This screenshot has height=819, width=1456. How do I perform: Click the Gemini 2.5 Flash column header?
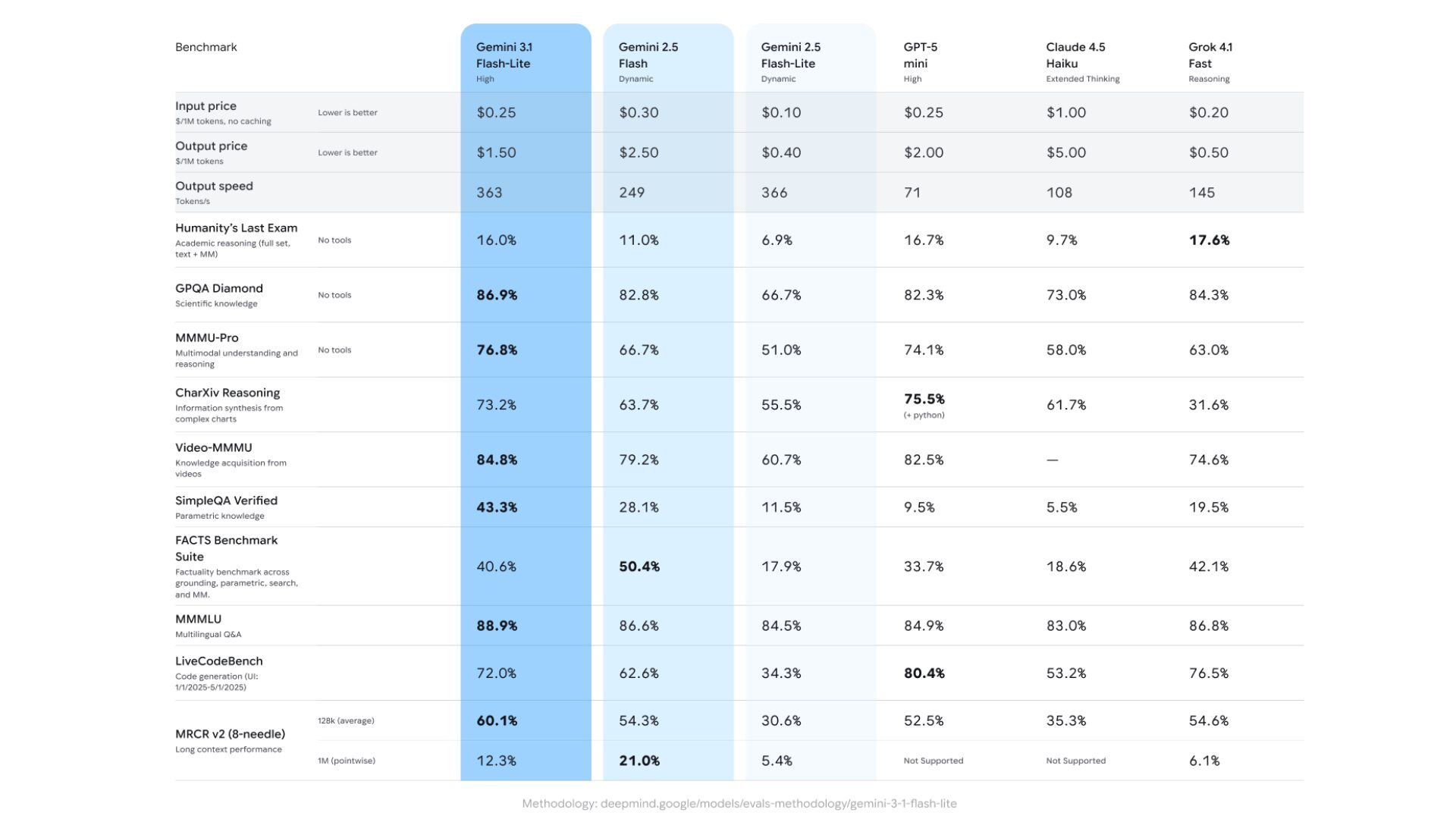648,55
